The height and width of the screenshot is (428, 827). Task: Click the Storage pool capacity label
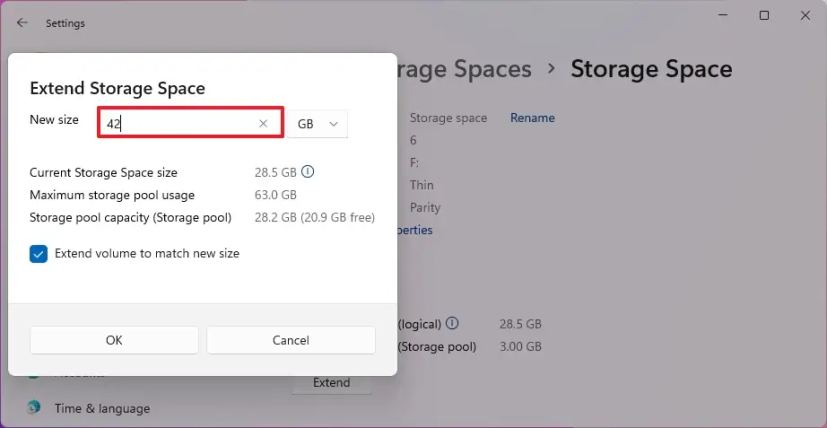click(130, 217)
